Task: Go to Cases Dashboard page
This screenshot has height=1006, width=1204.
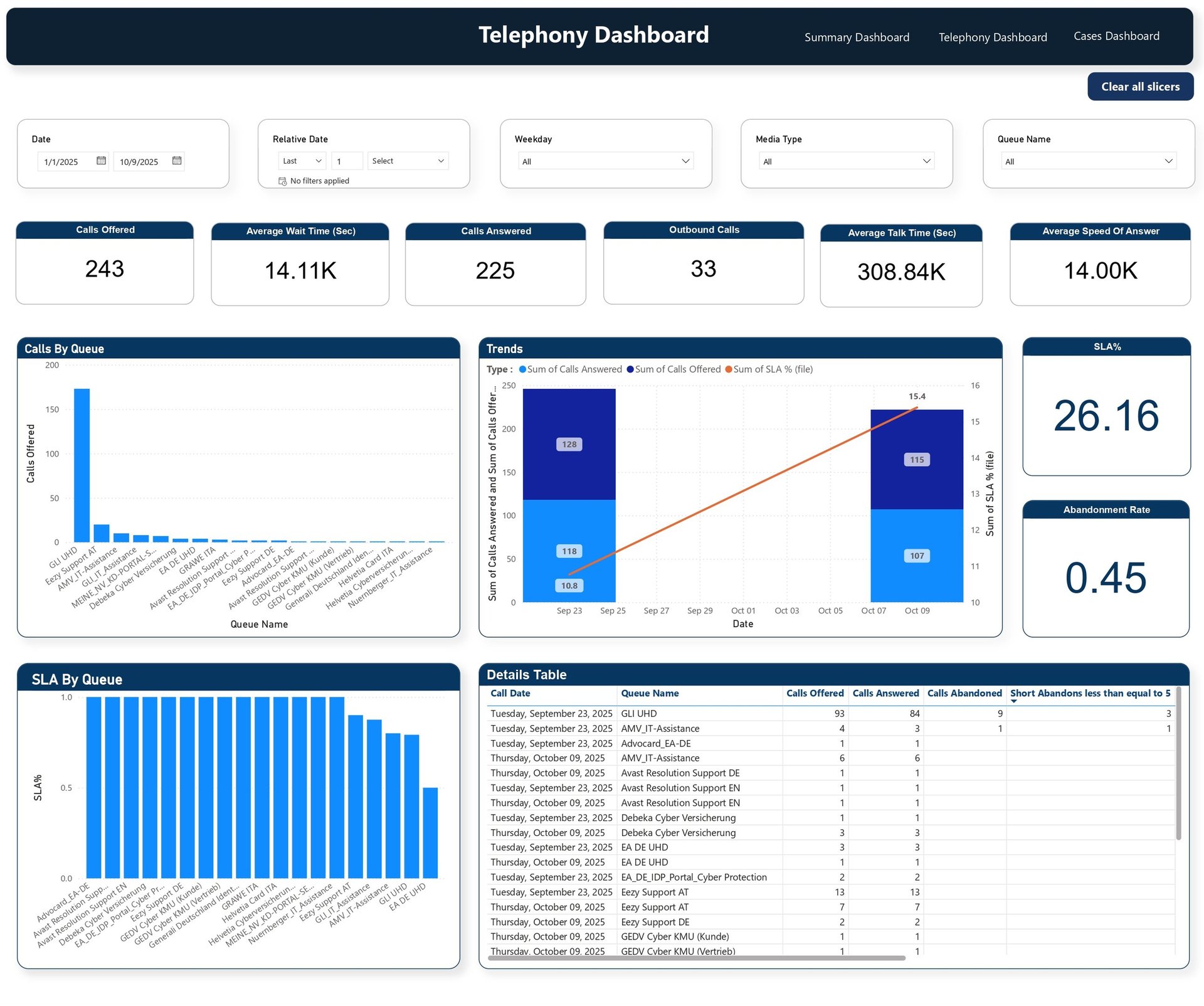Action: coord(1116,36)
